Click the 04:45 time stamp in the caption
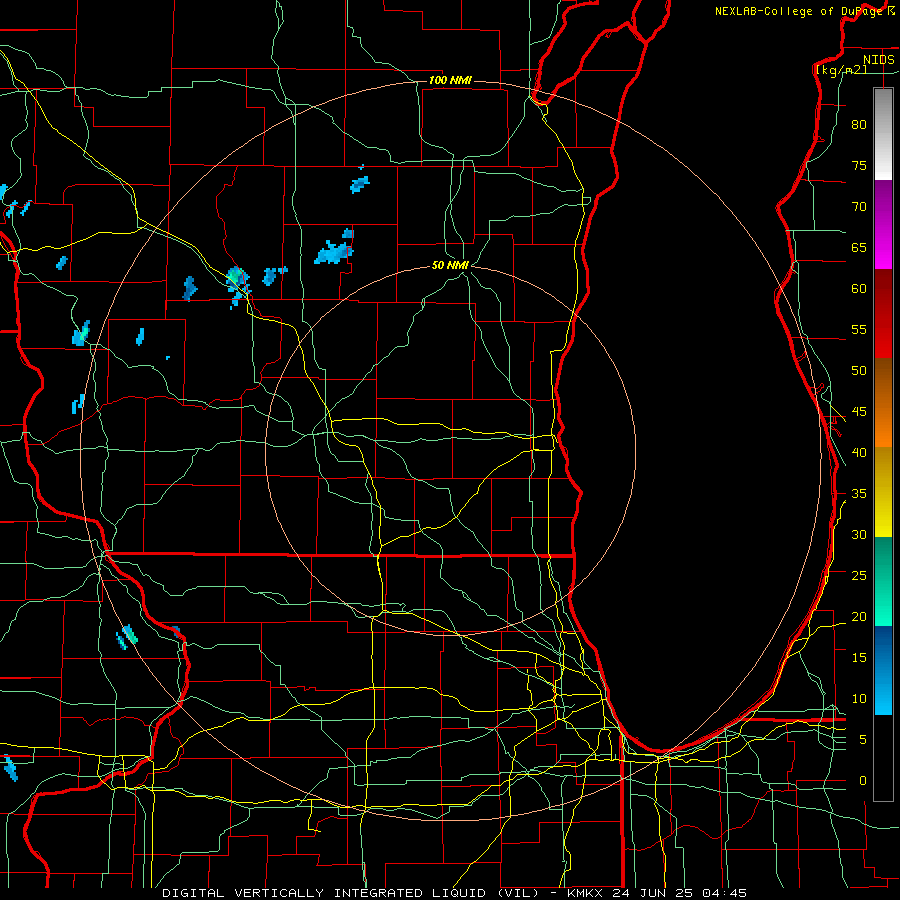 724,893
